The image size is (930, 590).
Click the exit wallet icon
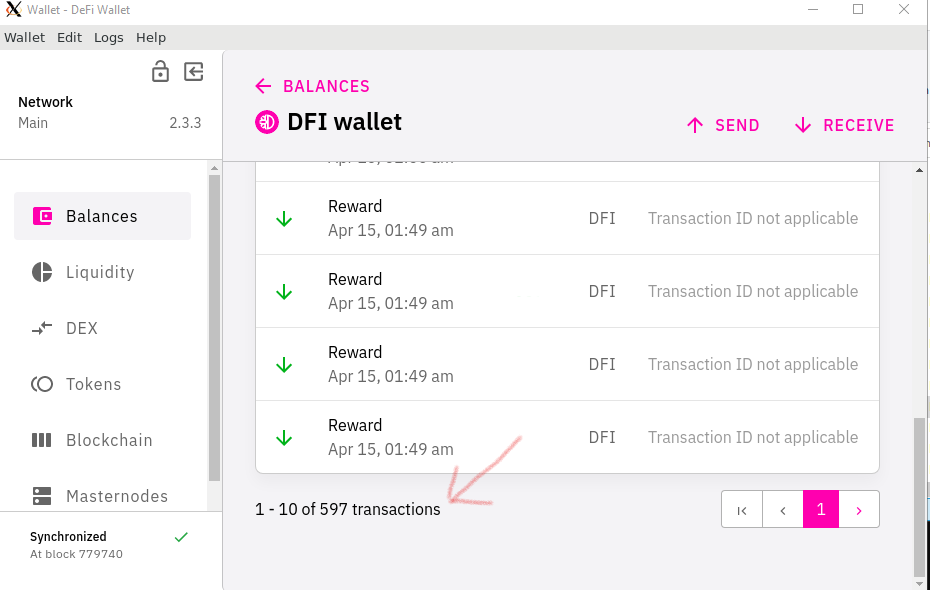point(193,71)
